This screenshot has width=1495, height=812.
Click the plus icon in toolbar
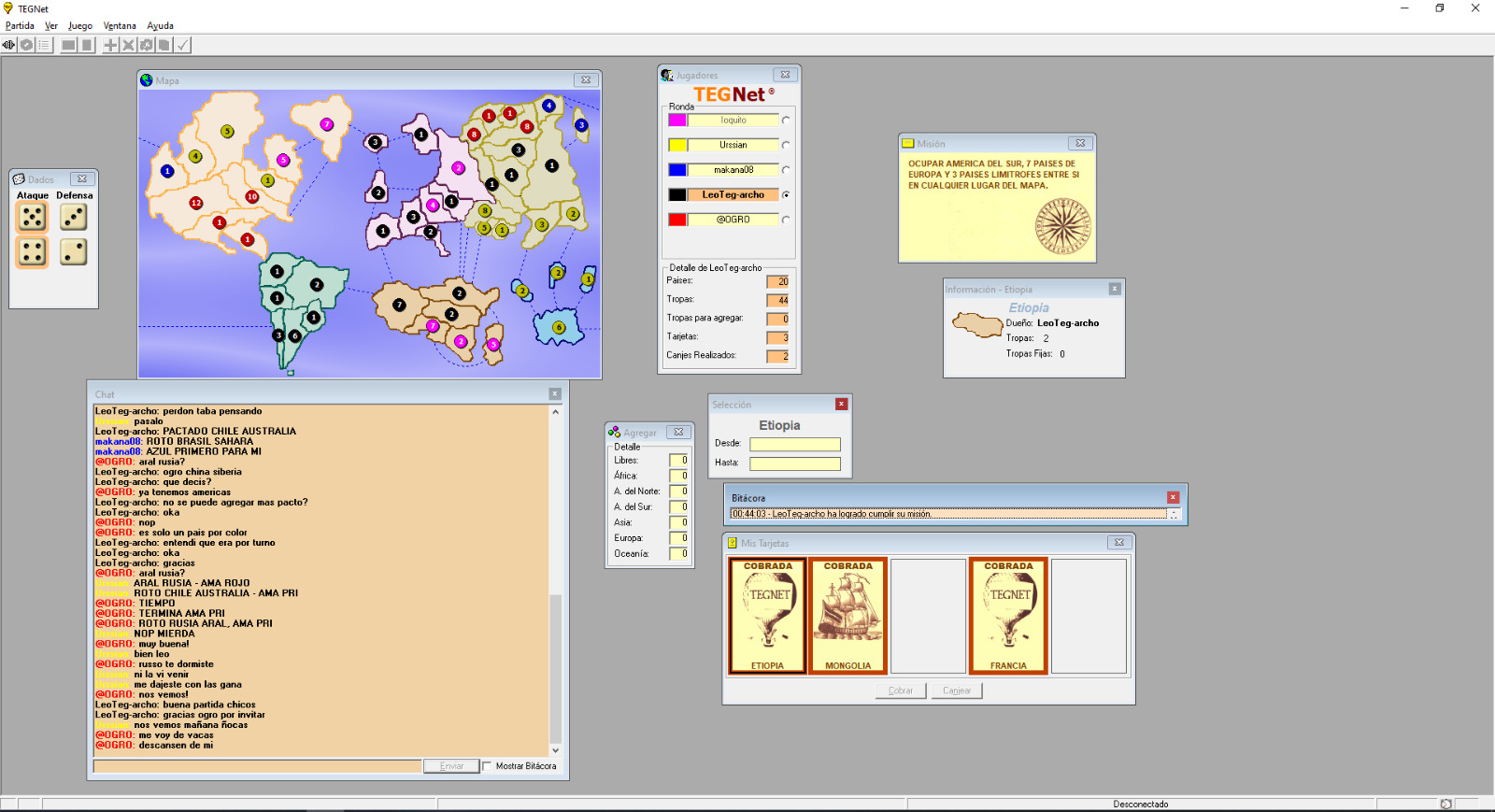tap(110, 45)
